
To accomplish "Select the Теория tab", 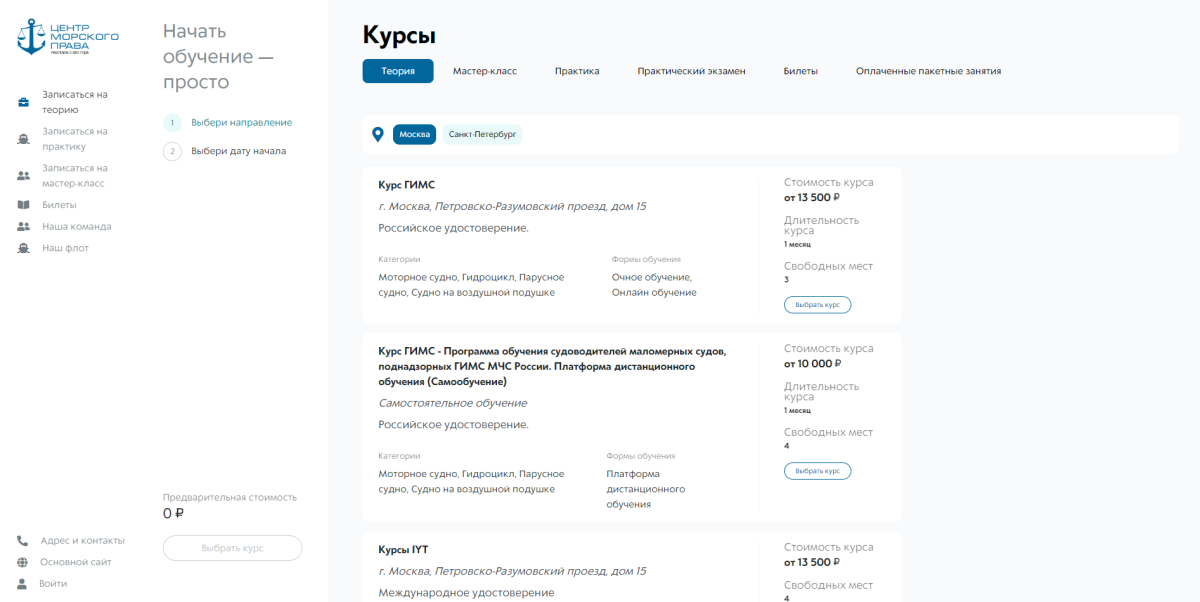I will [x=398, y=71].
